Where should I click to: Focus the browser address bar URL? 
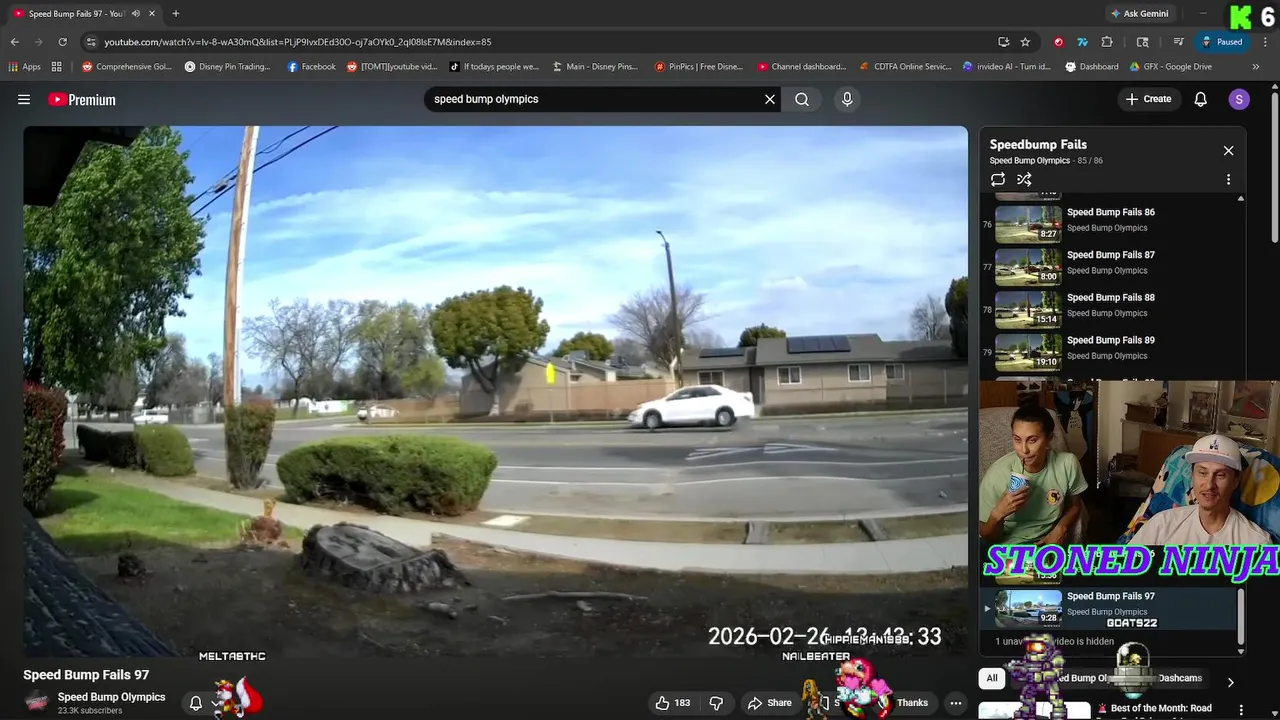(298, 42)
